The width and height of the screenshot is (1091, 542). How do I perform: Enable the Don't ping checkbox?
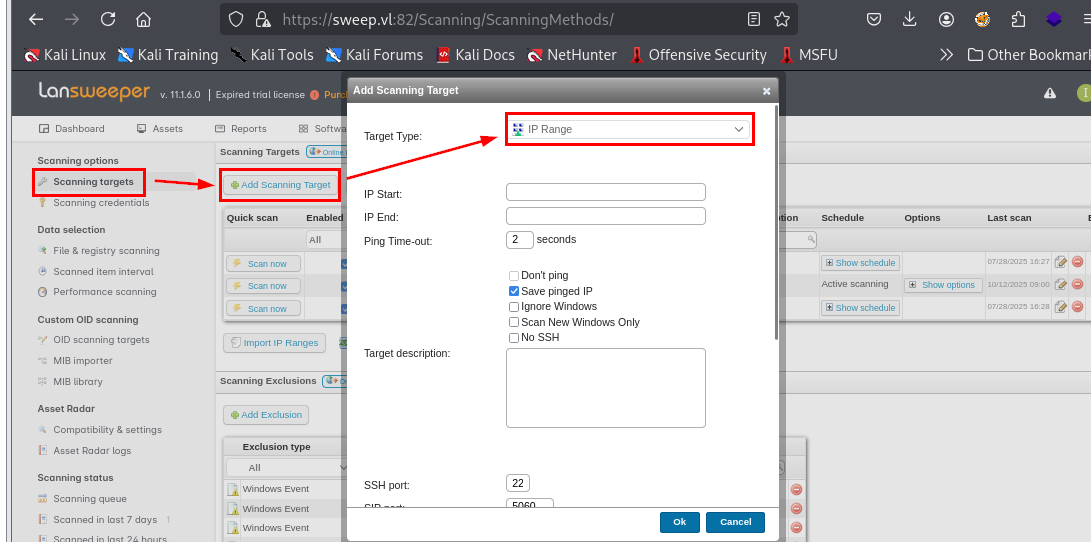514,276
